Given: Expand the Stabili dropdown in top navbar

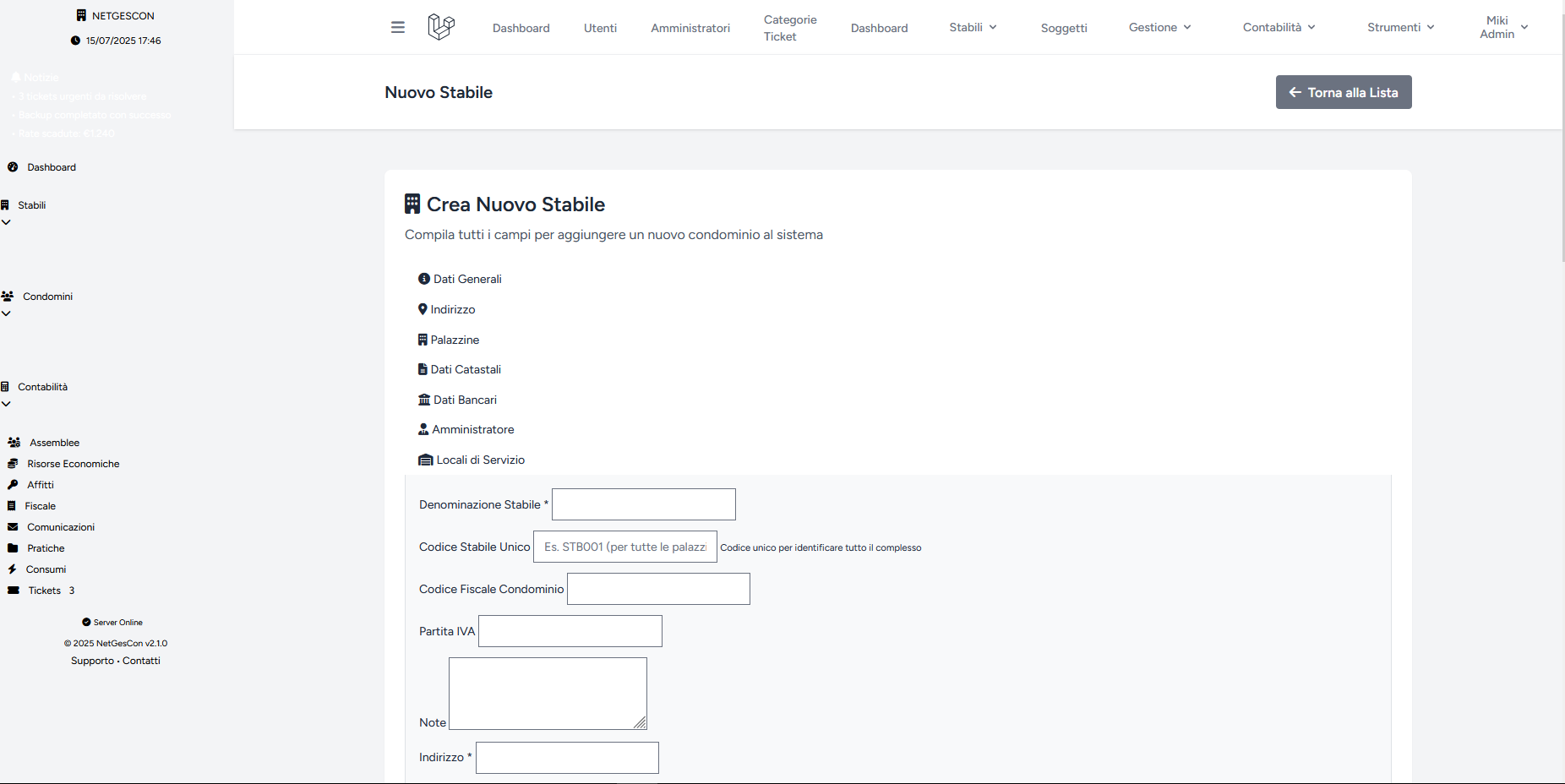Looking at the screenshot, I should pos(973,27).
